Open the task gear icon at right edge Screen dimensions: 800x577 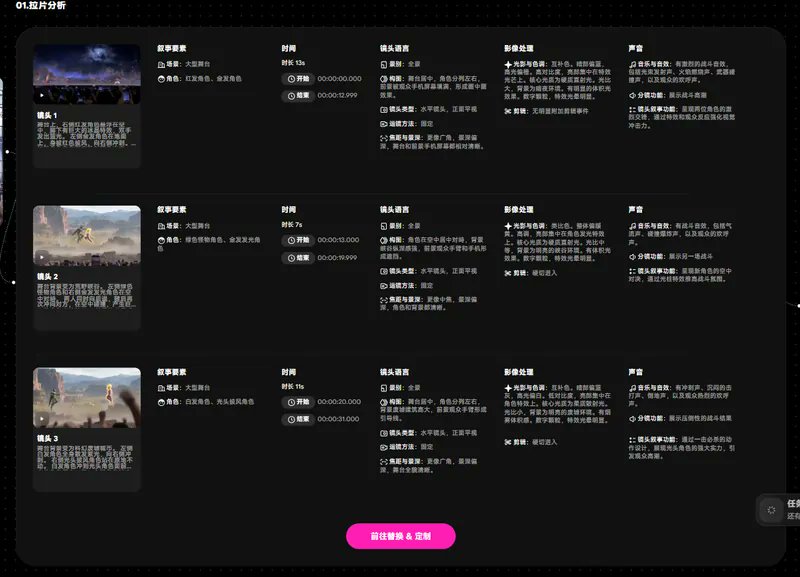tap(771, 510)
